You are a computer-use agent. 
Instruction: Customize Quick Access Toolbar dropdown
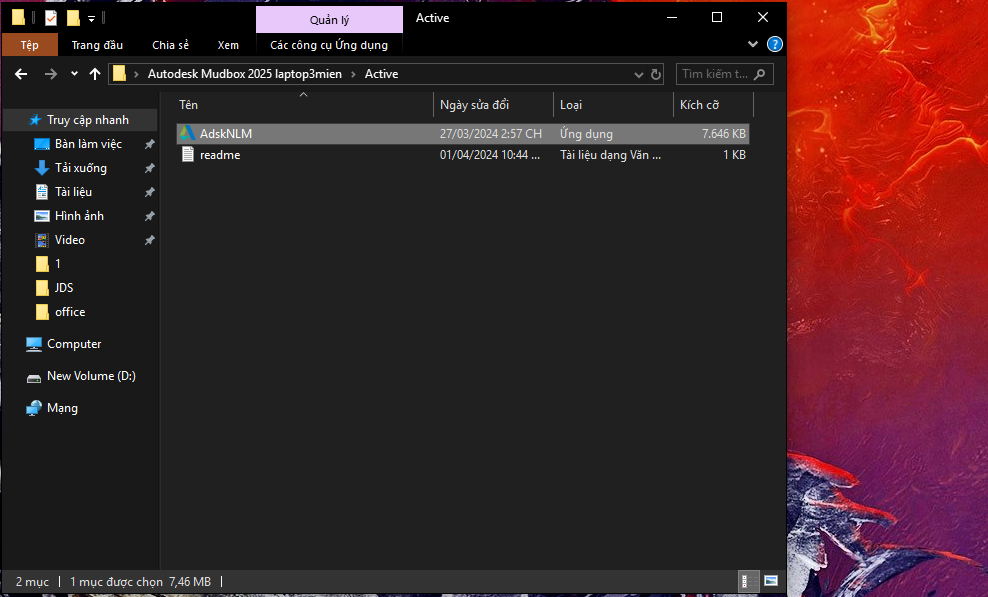[92, 18]
